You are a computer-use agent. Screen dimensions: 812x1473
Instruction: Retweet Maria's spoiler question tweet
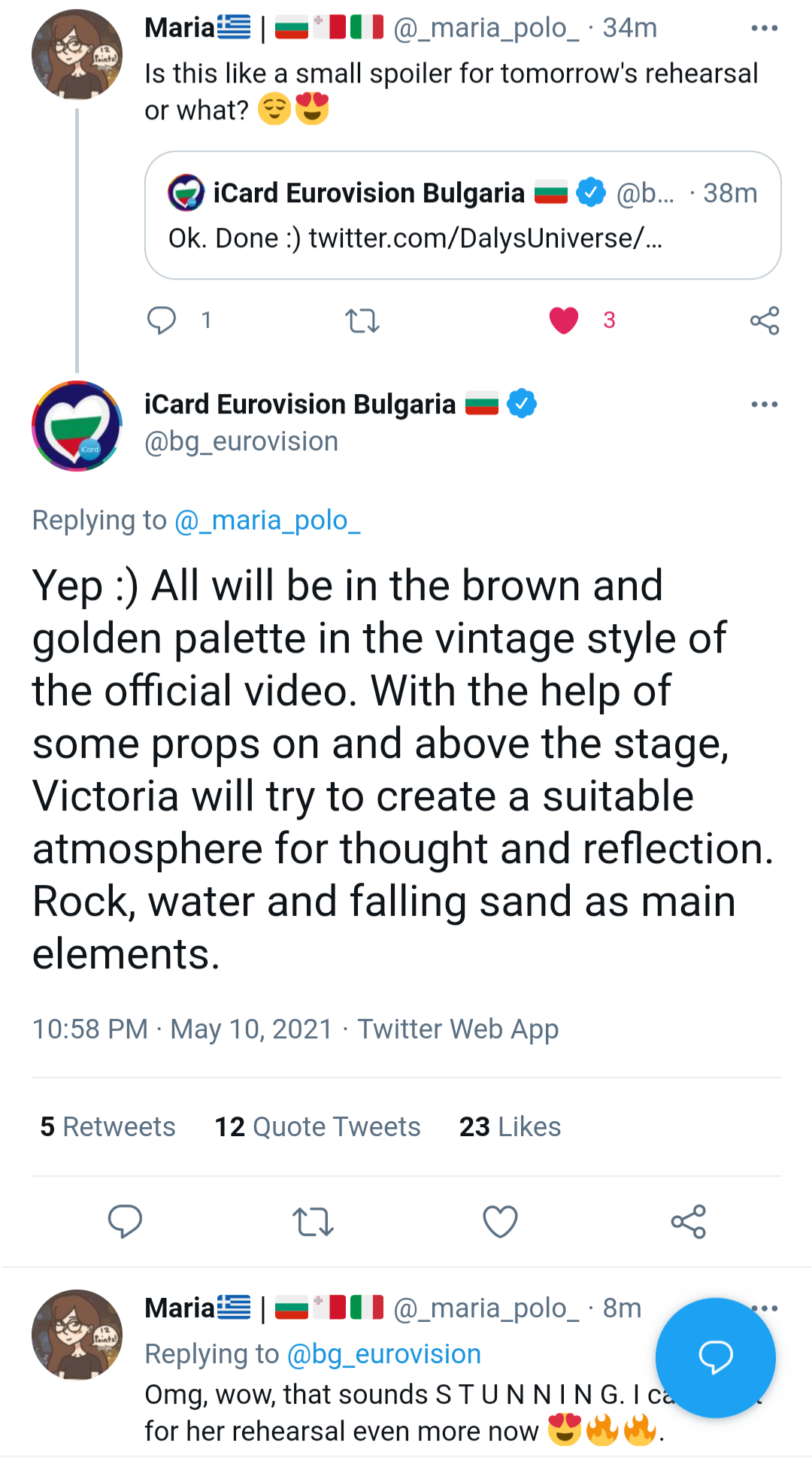[362, 321]
